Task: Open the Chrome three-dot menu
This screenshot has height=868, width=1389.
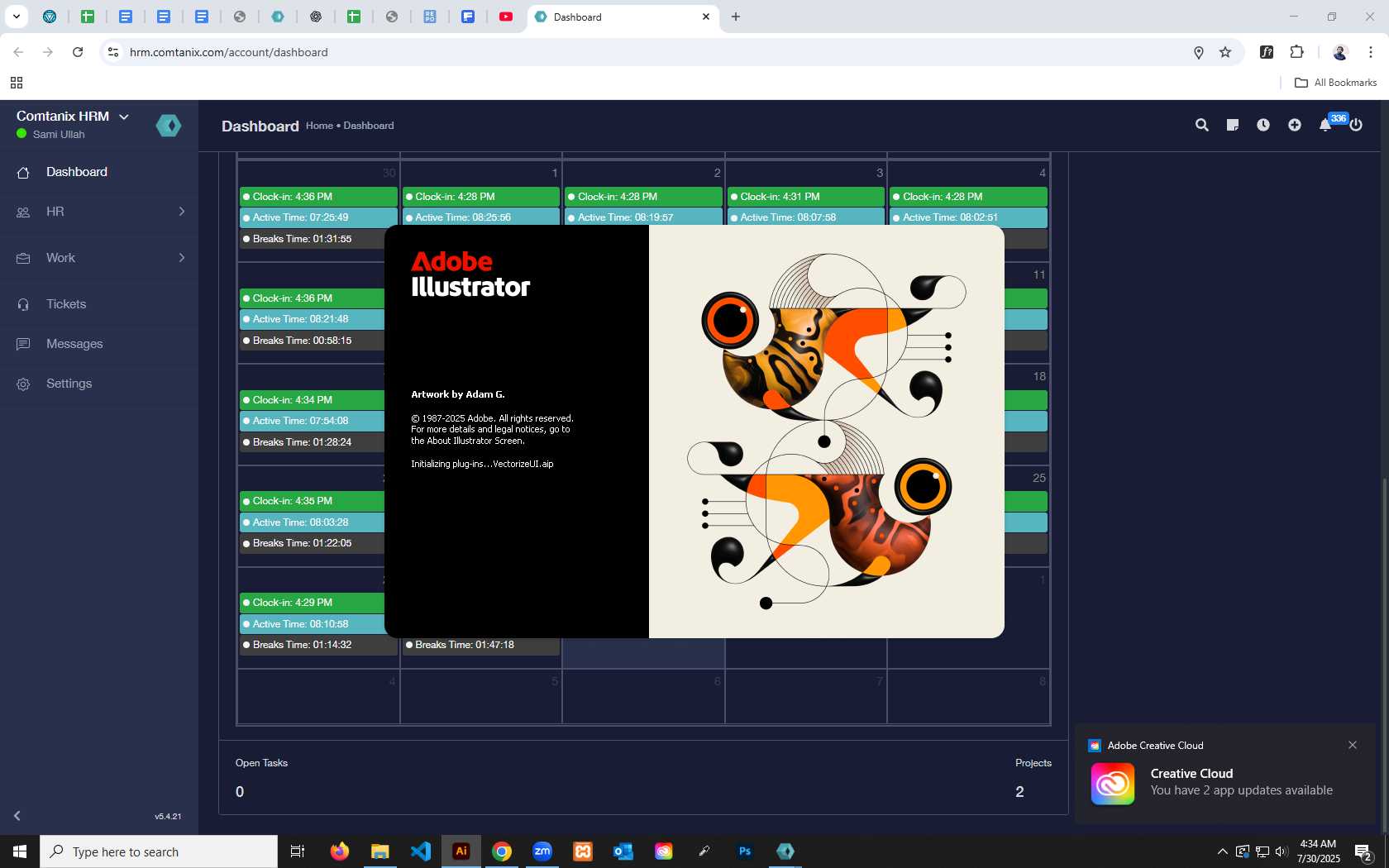Action: (1371, 52)
